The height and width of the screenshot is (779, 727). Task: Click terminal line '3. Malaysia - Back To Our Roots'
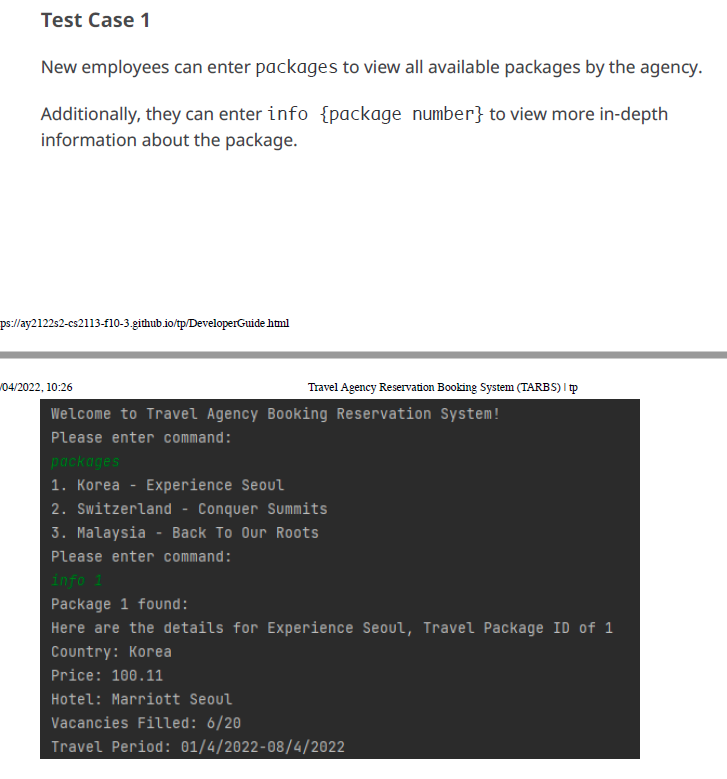pyautogui.click(x=184, y=533)
